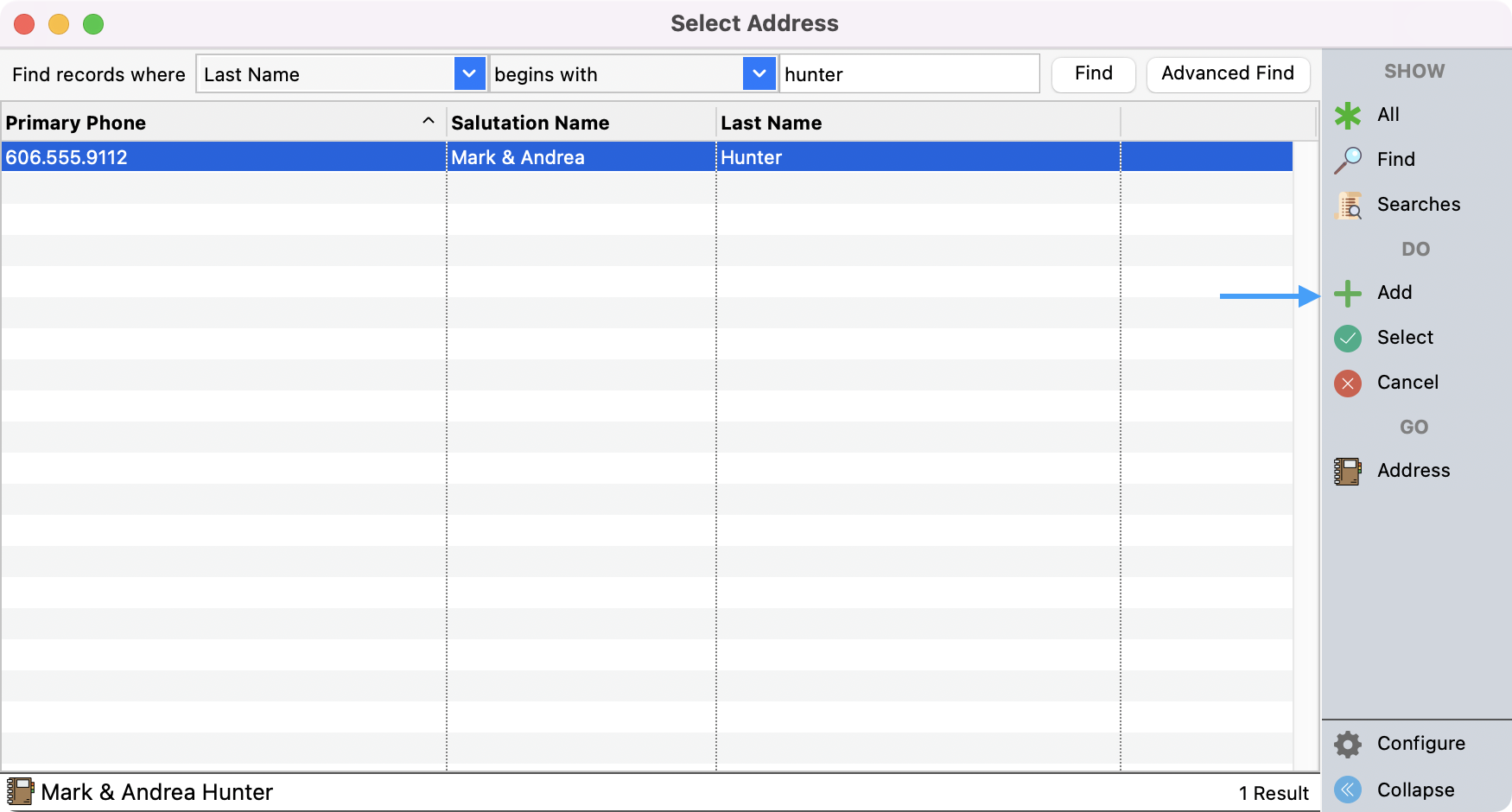This screenshot has width=1512, height=812.
Task: Click the magnifying glass Find icon
Action: 1347,160
